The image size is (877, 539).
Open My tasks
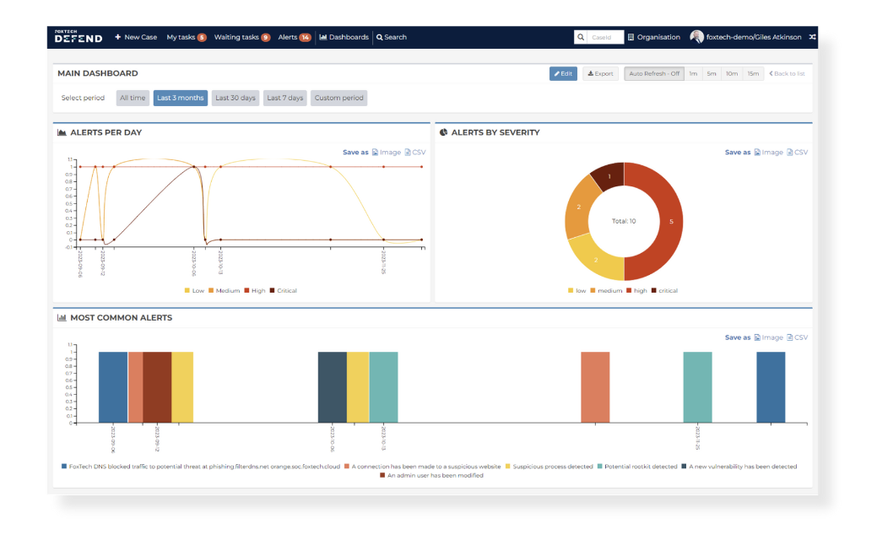[186, 37]
